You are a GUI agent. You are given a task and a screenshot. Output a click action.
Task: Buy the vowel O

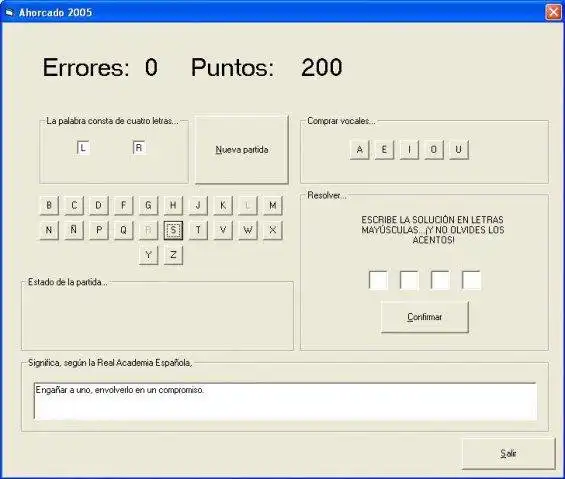(434, 150)
